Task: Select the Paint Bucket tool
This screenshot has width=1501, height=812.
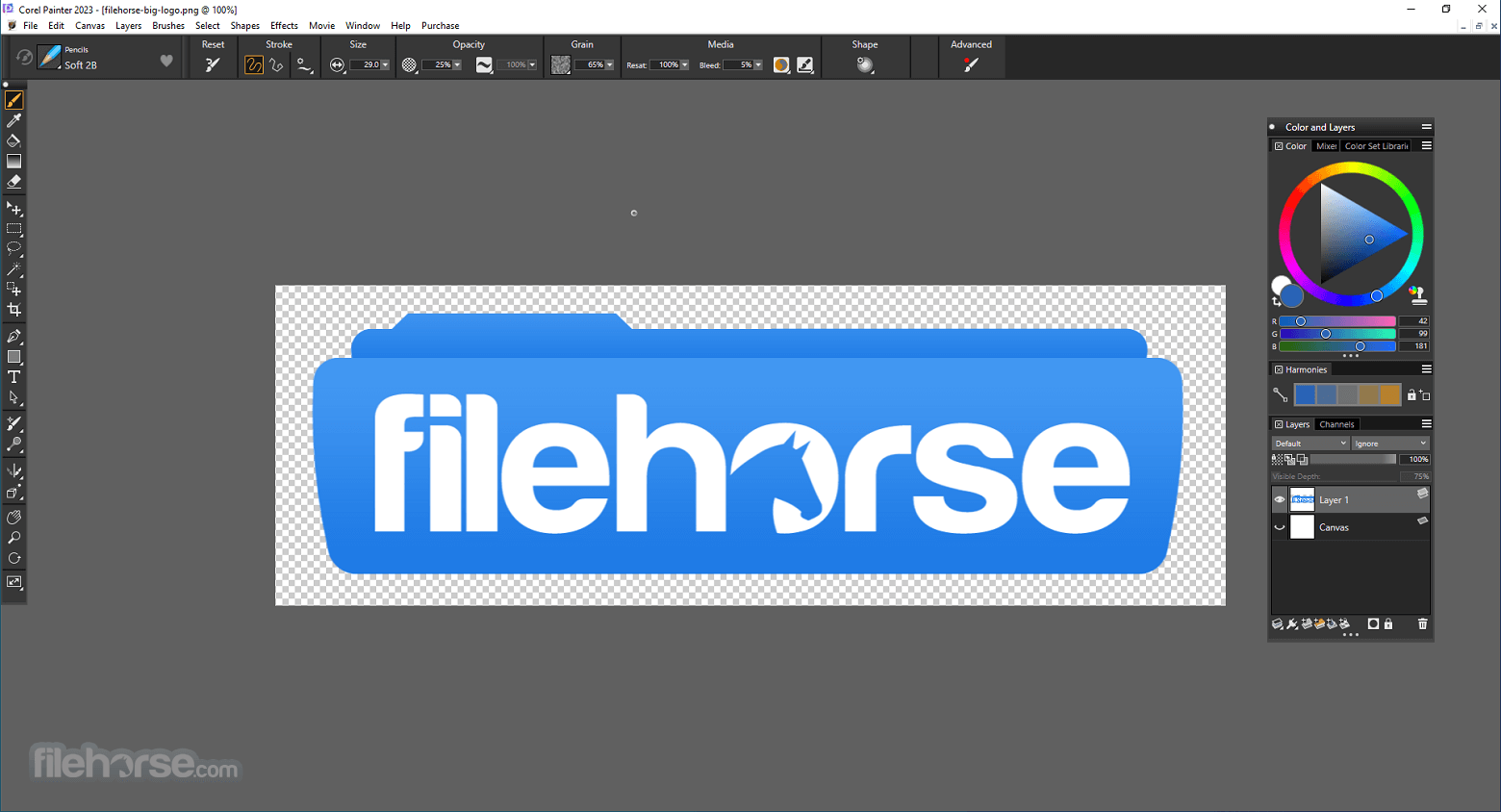Action: point(14,140)
